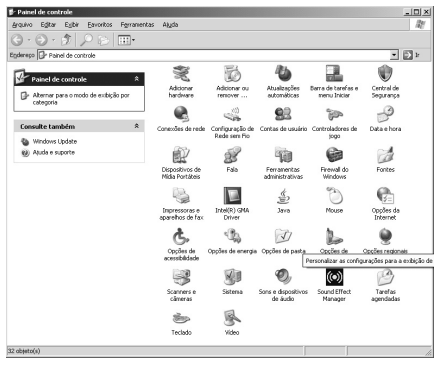Open Opções da Internet icon
The height and width of the screenshot is (367, 443).
(x=385, y=196)
